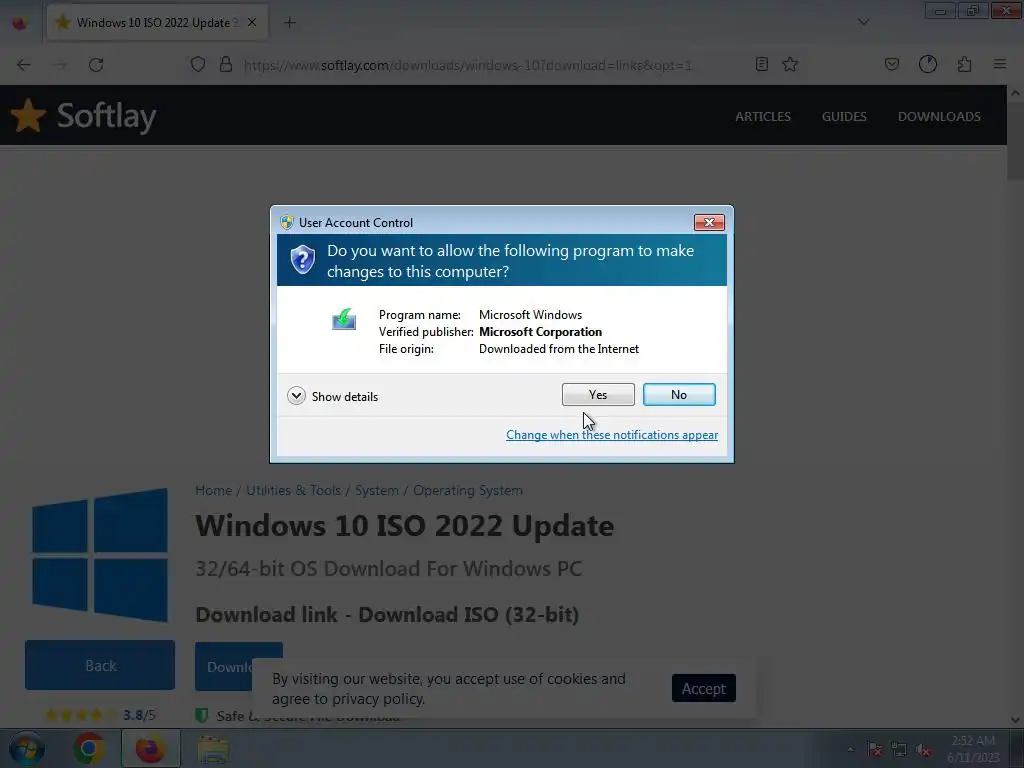
Task: Click the Utilities & Tools breadcrumb
Action: tap(293, 490)
